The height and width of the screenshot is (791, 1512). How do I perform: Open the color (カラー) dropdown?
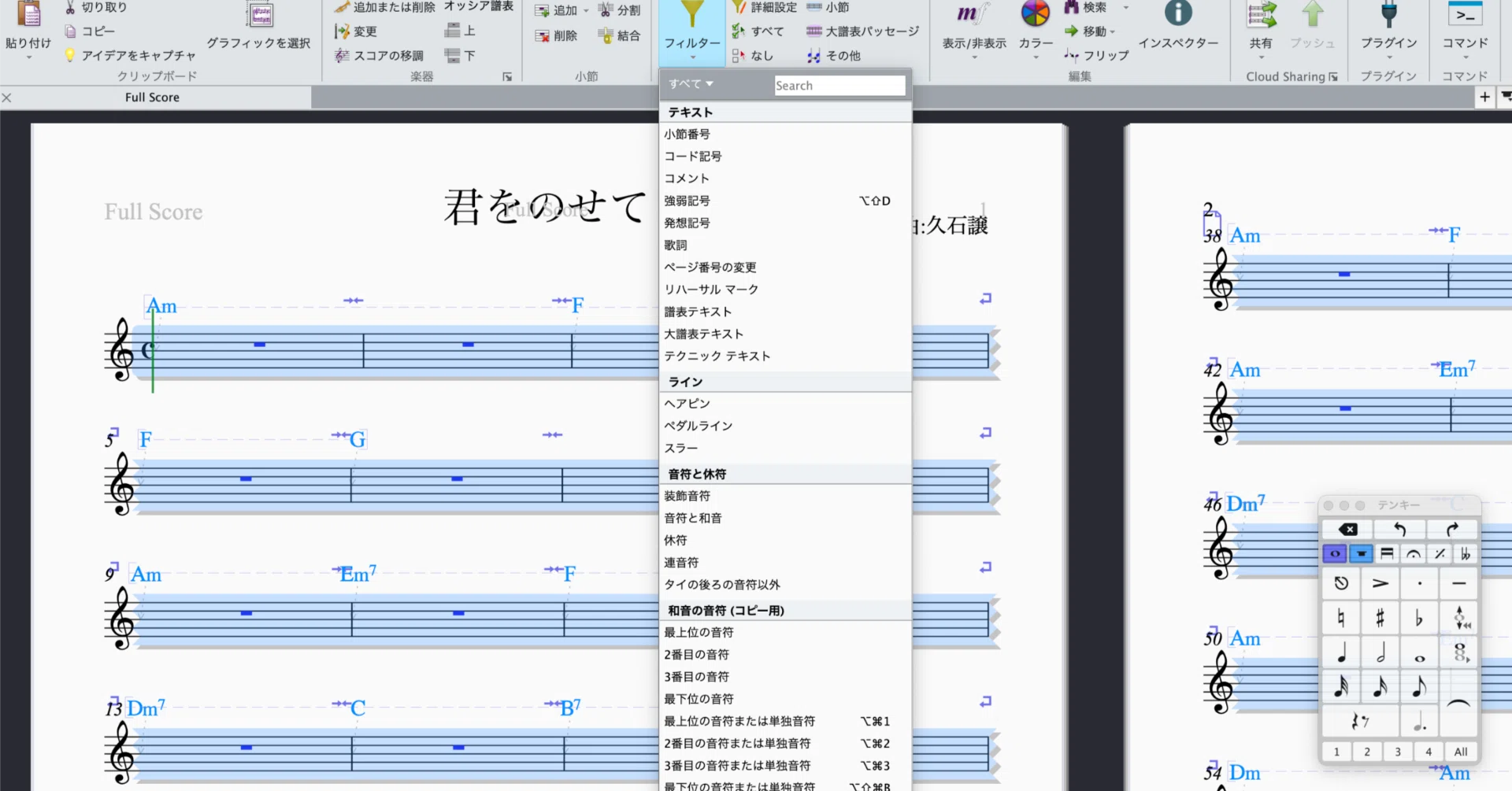[1036, 57]
